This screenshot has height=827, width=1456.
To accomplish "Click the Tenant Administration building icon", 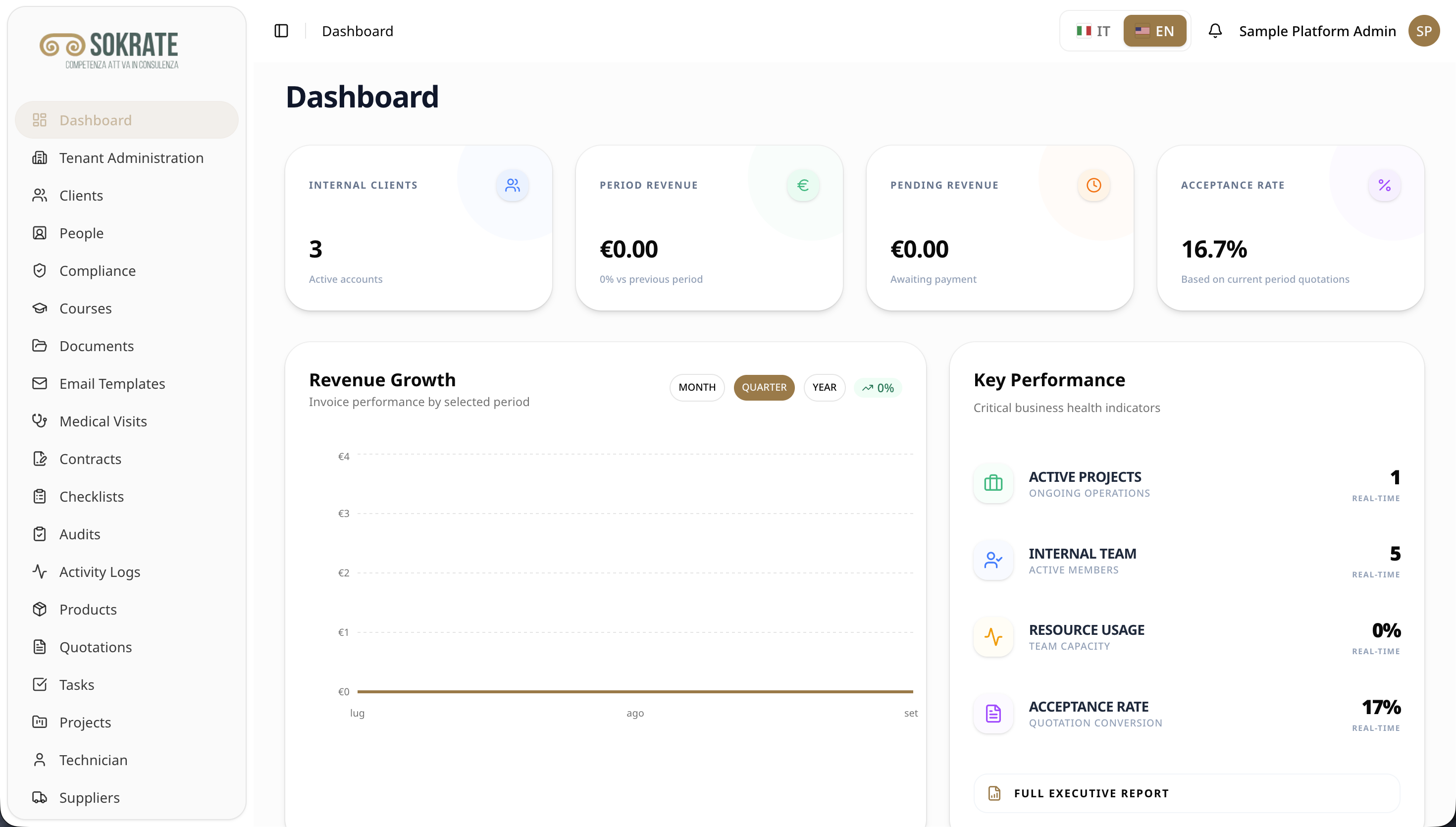I will point(39,157).
